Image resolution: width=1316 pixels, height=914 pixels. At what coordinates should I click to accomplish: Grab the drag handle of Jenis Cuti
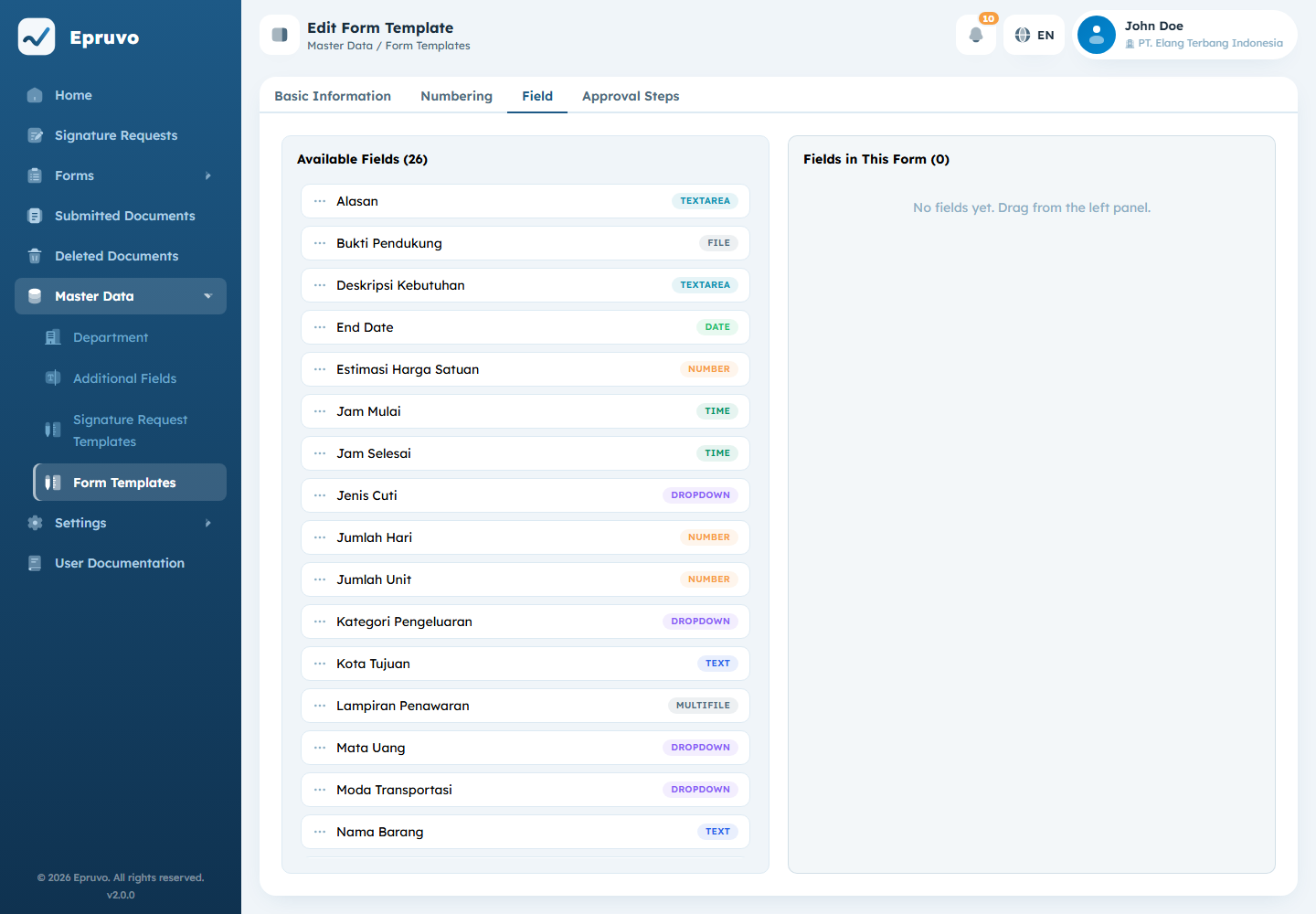pyautogui.click(x=320, y=495)
